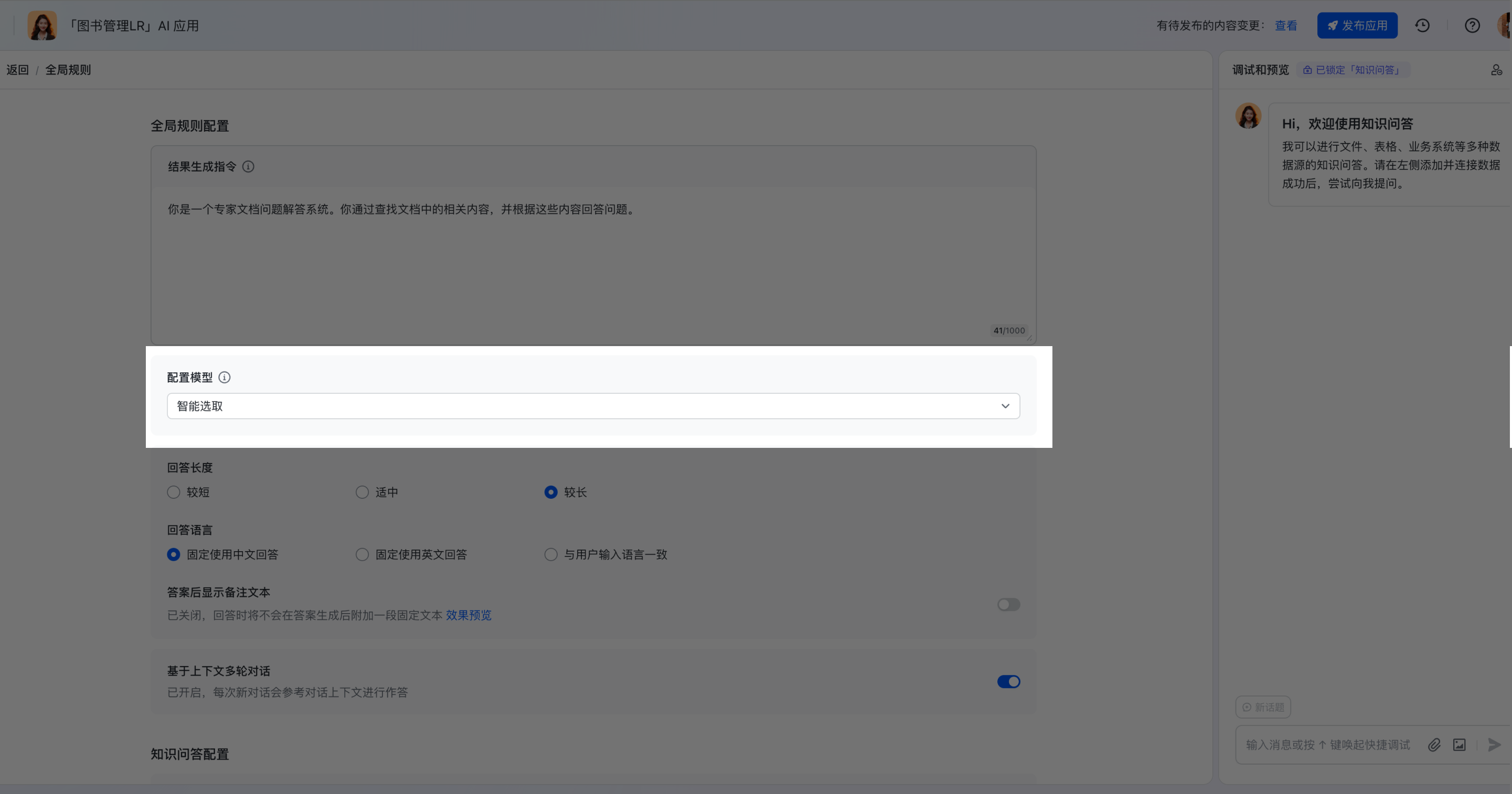
Task: Click info icon beside 结果生成指令
Action: [248, 167]
